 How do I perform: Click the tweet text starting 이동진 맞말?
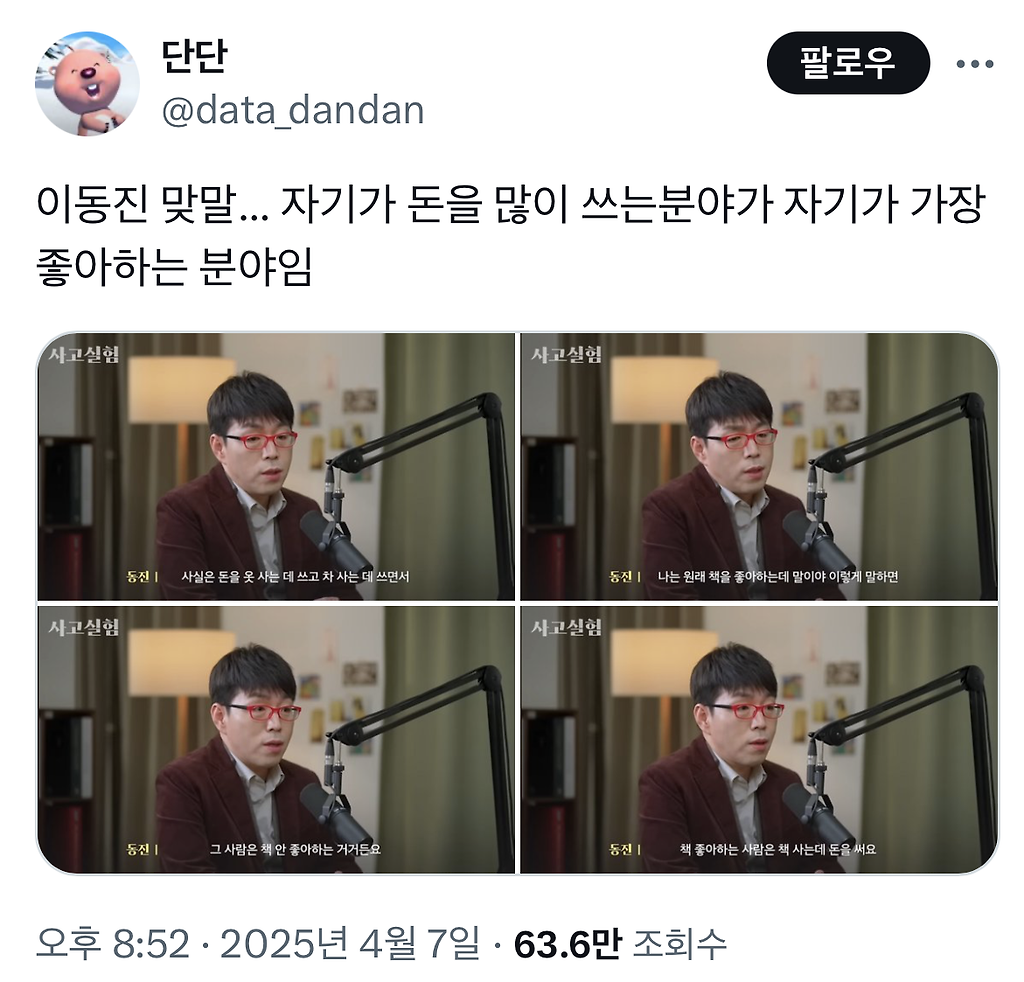510,236
